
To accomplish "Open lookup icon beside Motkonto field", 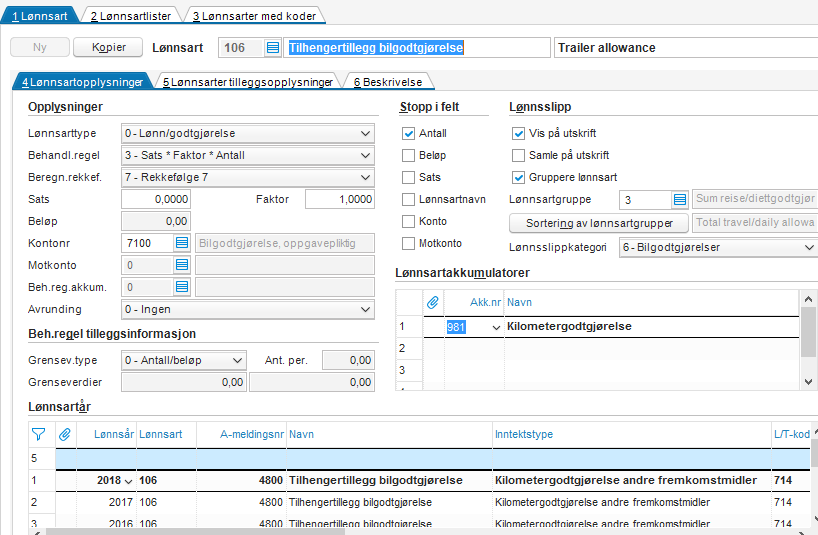I will point(182,265).
